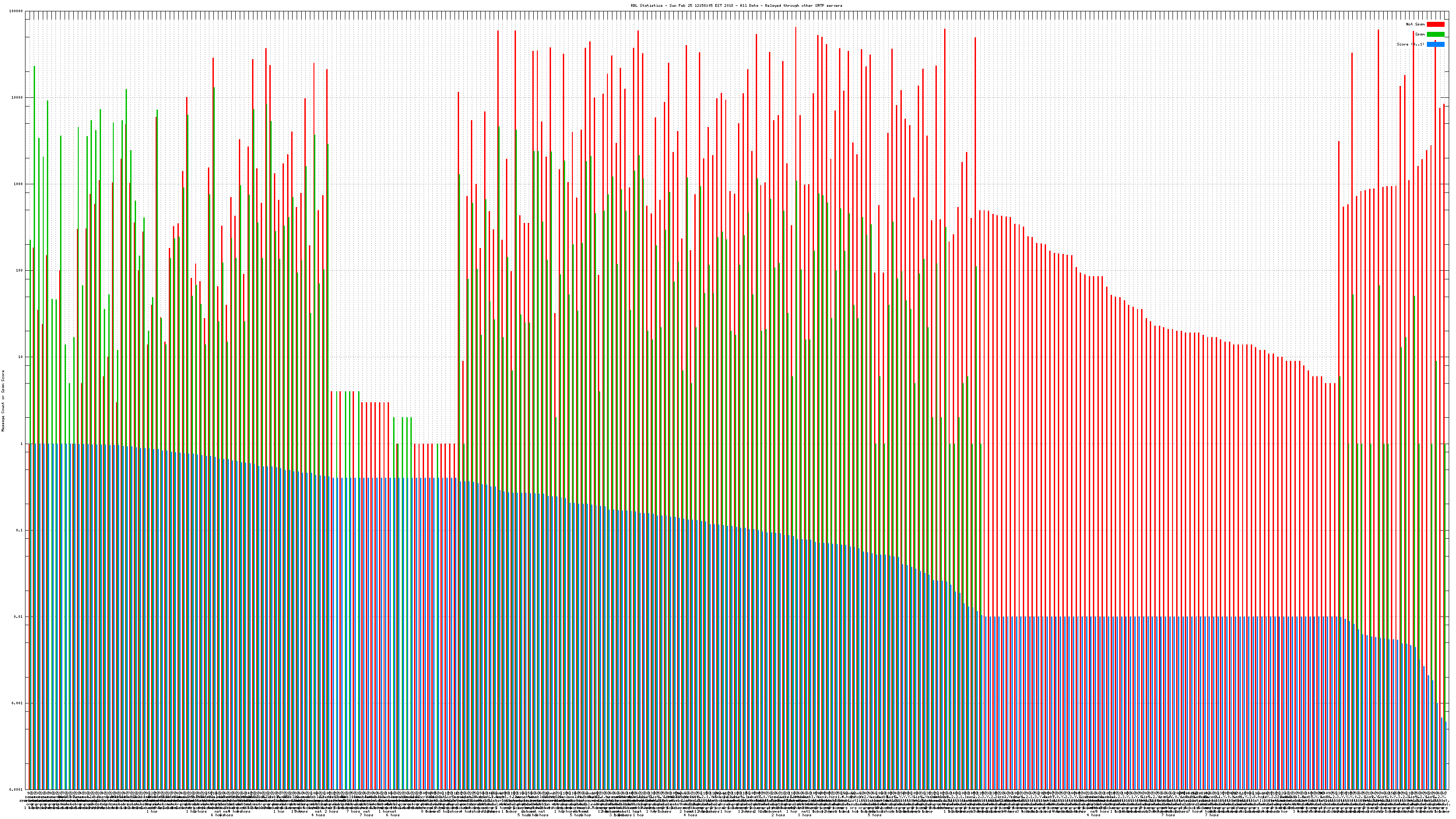The height and width of the screenshot is (819, 1456).
Task: Click the 0.1 y-axis tick label
Action: [20, 530]
